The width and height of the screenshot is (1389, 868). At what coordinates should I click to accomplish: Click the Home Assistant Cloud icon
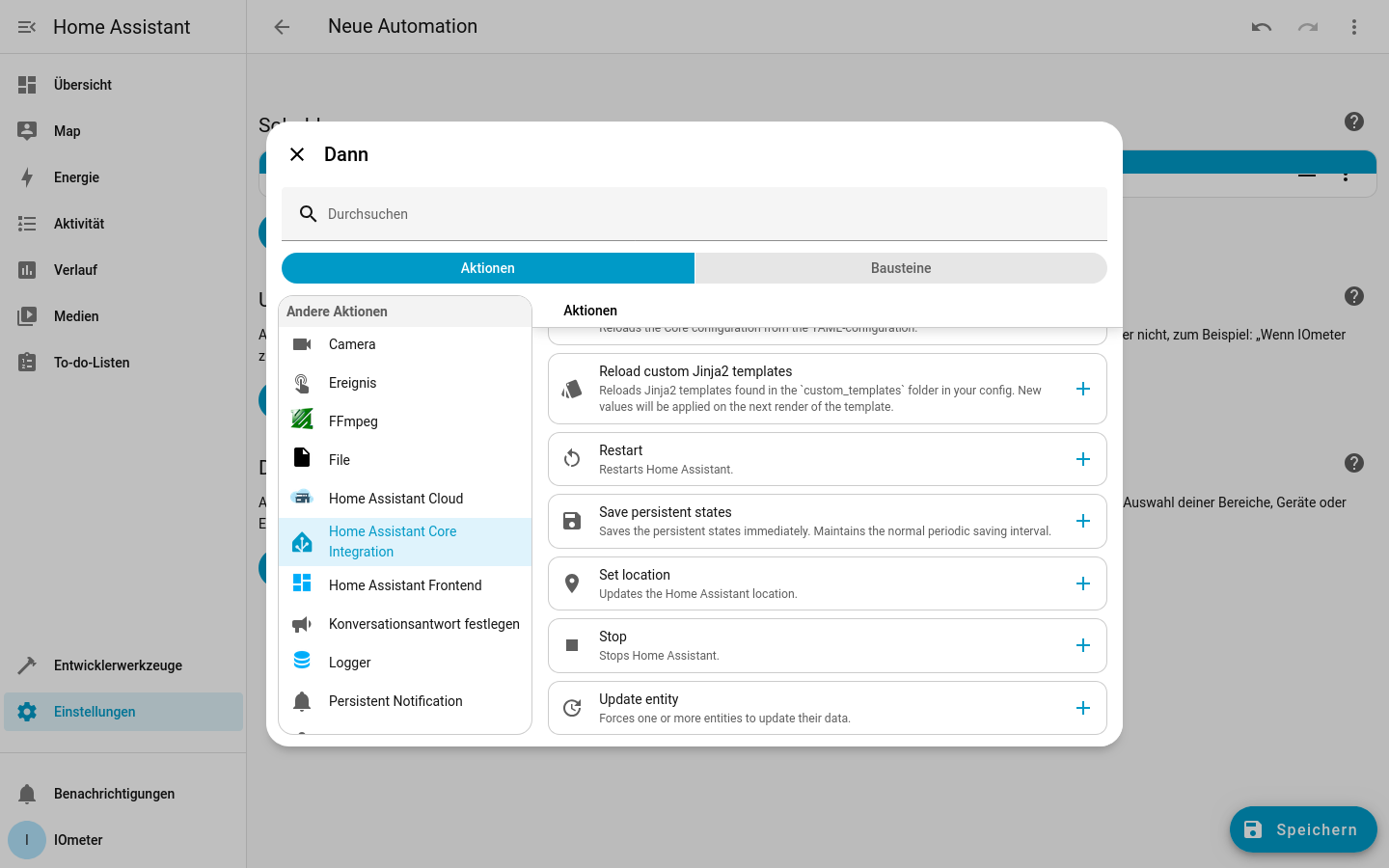pos(302,498)
